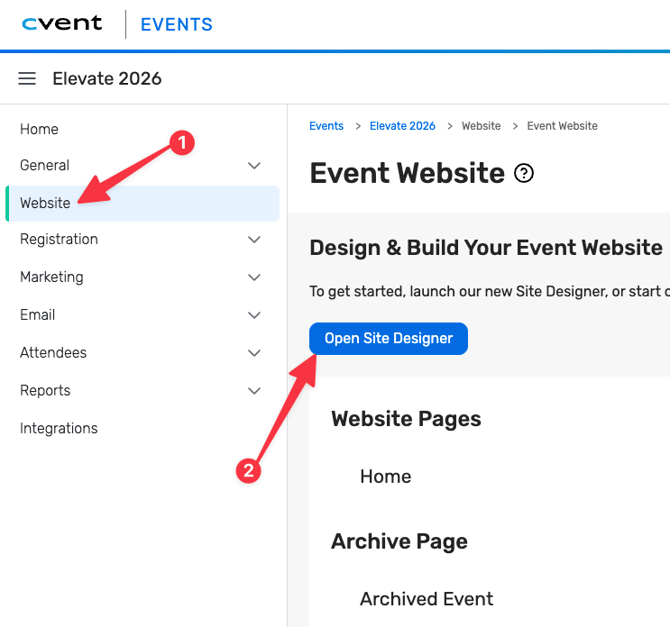Expand the Email section chevron

[254, 315]
